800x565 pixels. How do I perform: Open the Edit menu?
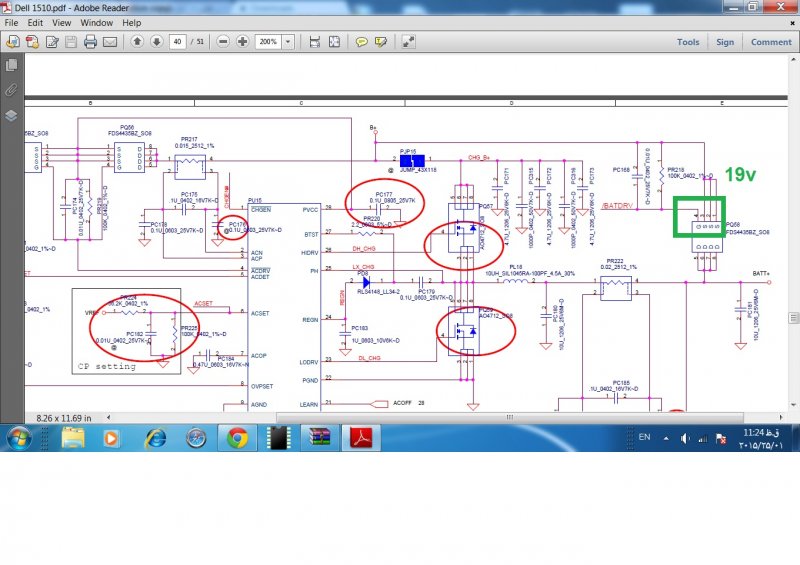coord(35,23)
